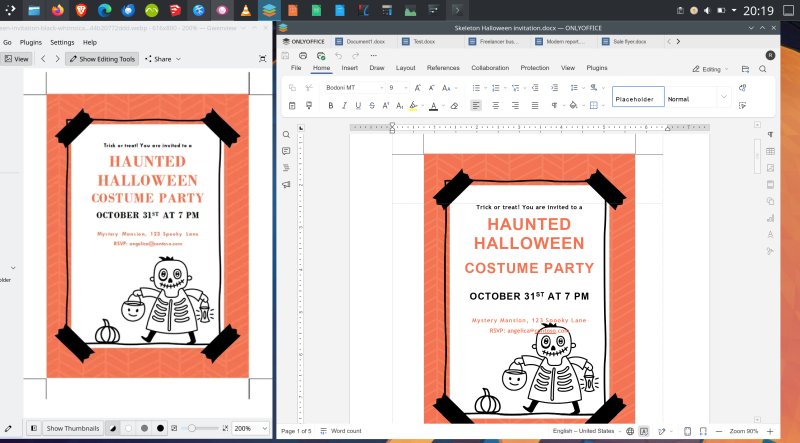Switch to the Layout tab

[406, 68]
